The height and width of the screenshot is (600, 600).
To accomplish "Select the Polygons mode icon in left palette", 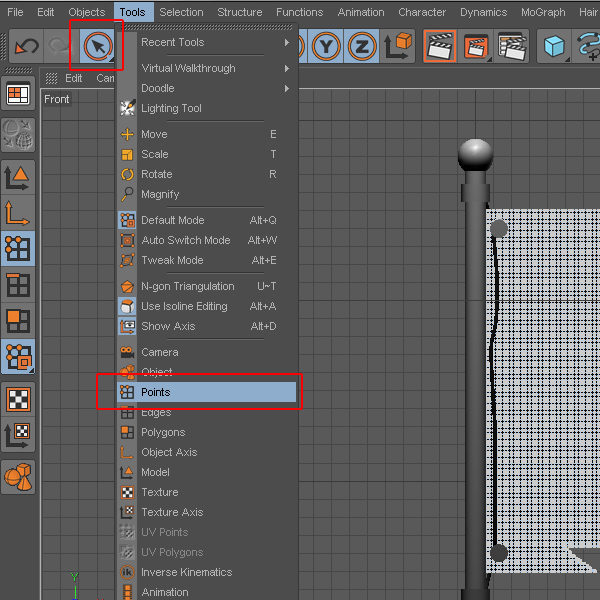I will coord(18,321).
